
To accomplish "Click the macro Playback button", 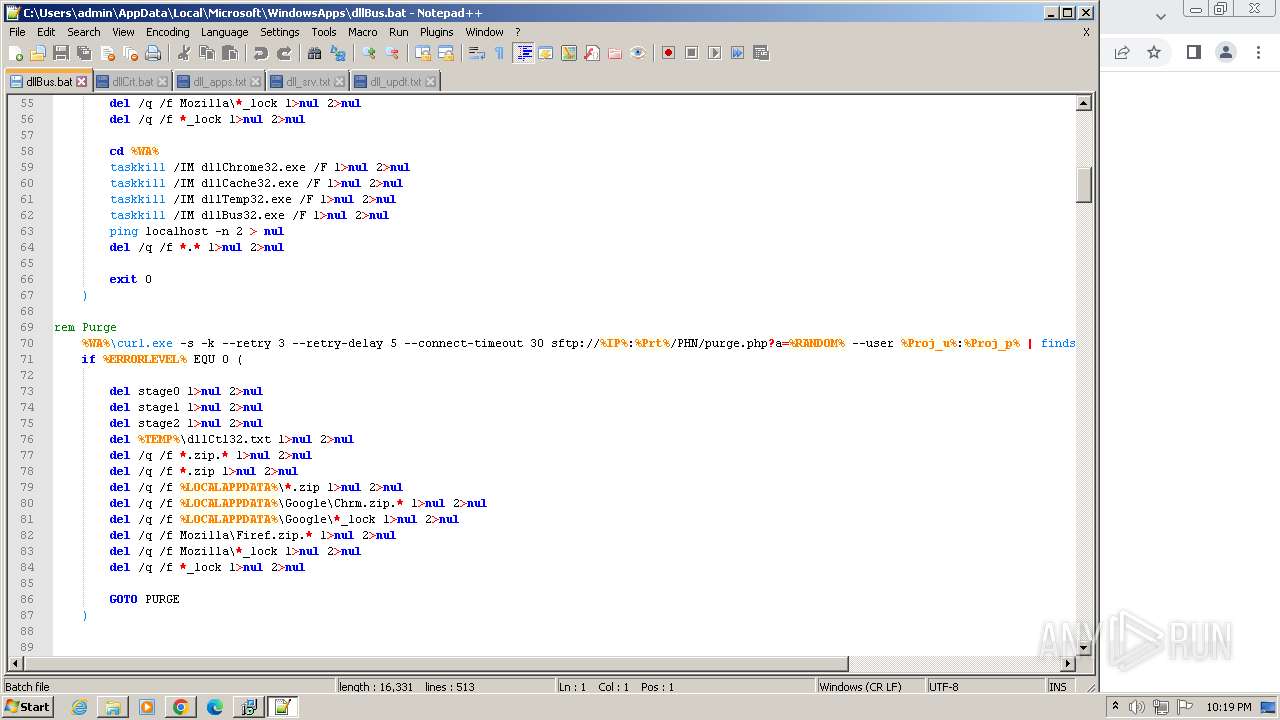I will [714, 53].
